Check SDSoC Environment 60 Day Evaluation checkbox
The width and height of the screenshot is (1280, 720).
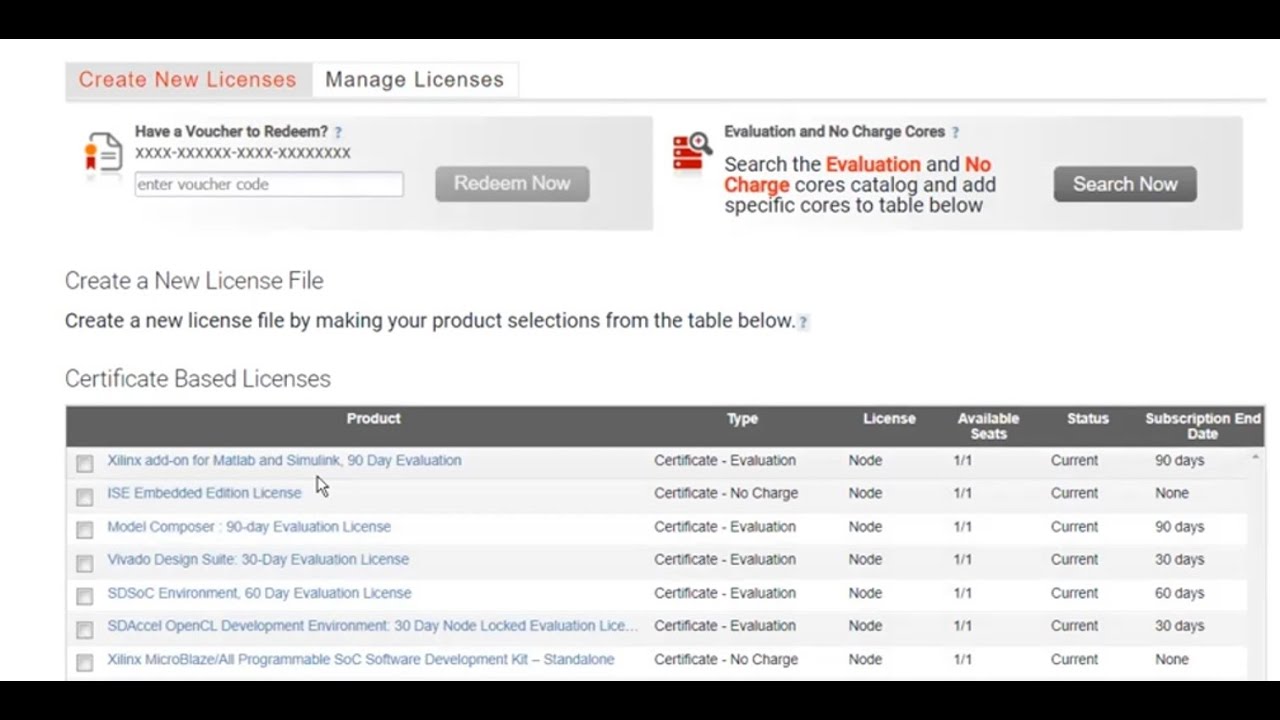pyautogui.click(x=85, y=596)
